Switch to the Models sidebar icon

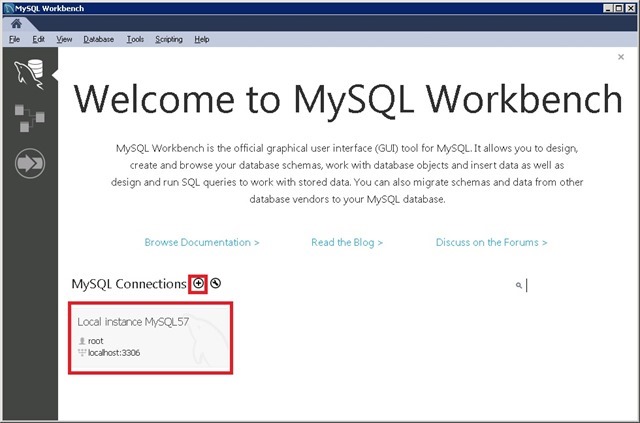(x=29, y=118)
